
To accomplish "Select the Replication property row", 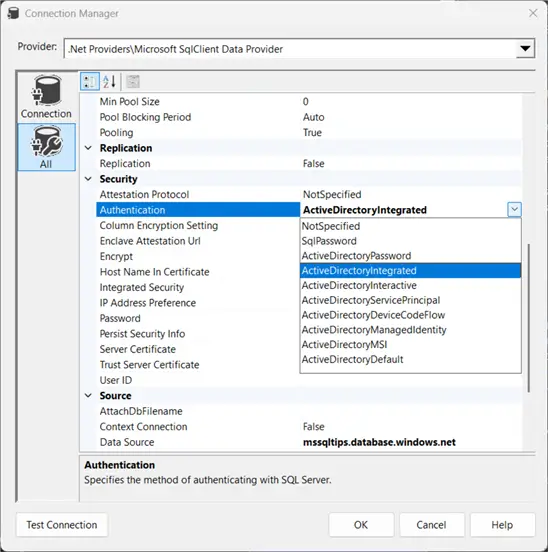I will click(125, 164).
